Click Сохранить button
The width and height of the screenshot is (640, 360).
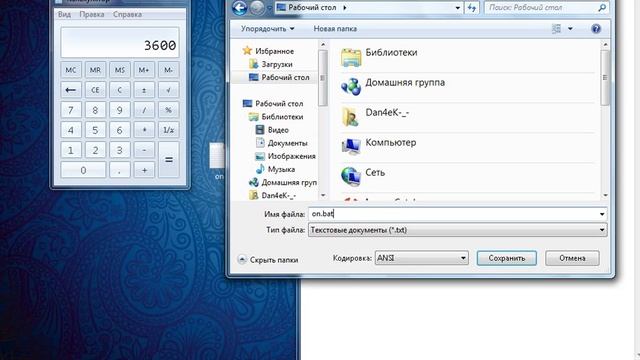507,258
